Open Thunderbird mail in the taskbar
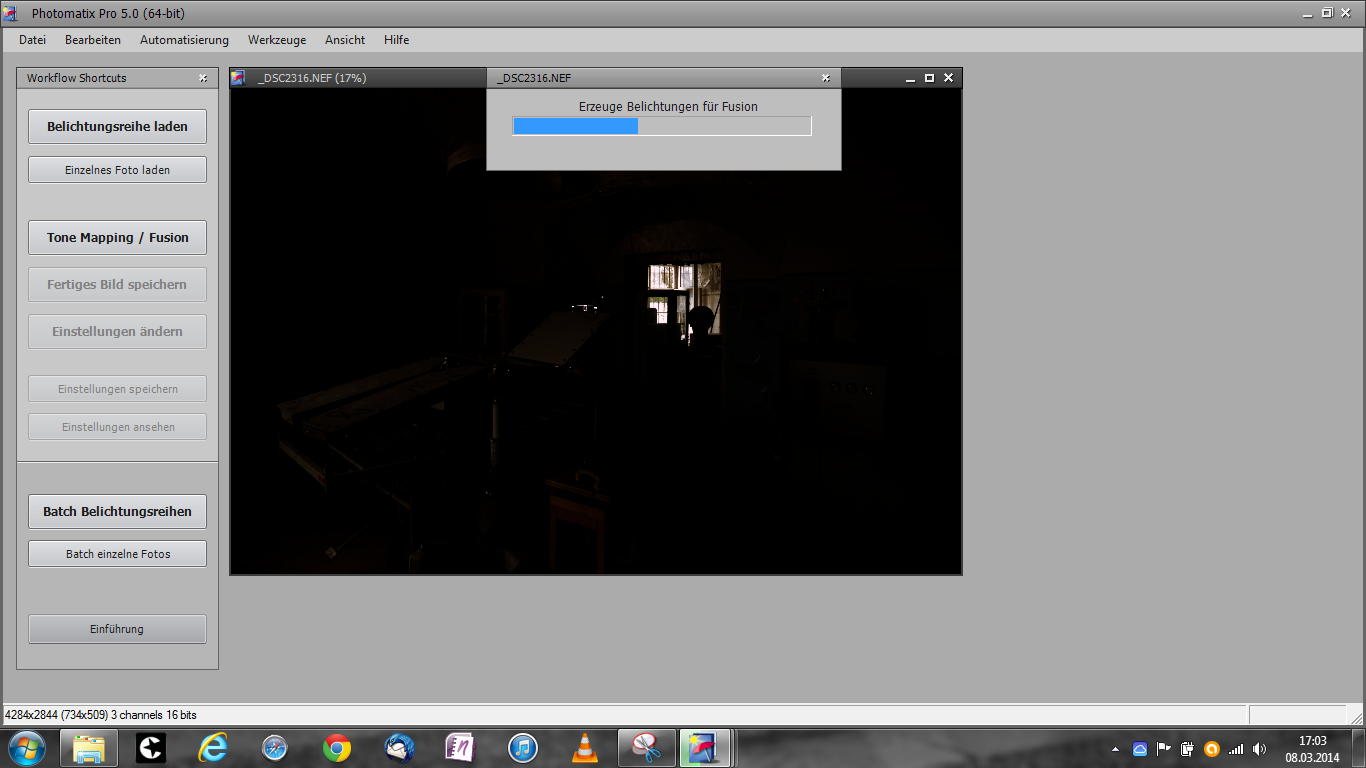 pyautogui.click(x=399, y=747)
